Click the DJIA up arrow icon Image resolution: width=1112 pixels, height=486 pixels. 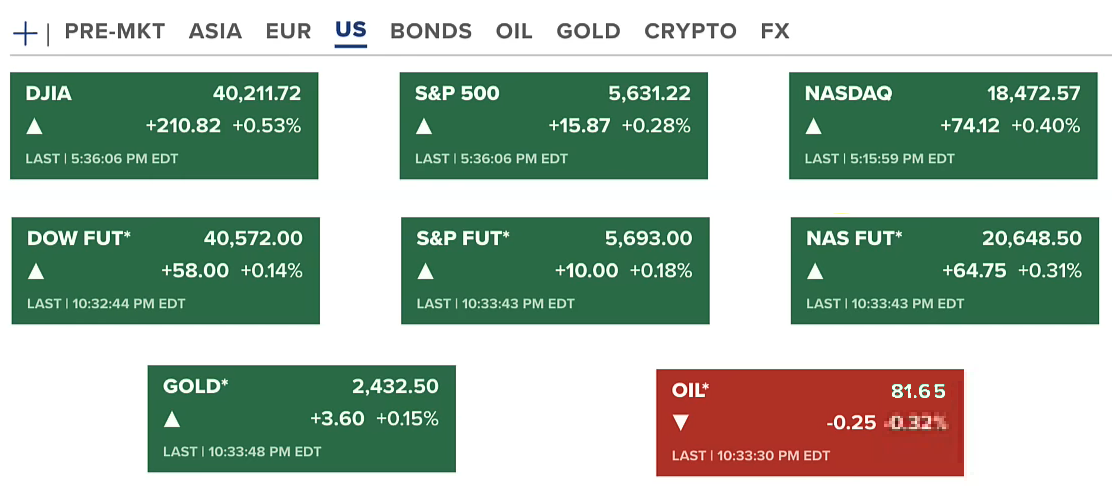coord(35,127)
